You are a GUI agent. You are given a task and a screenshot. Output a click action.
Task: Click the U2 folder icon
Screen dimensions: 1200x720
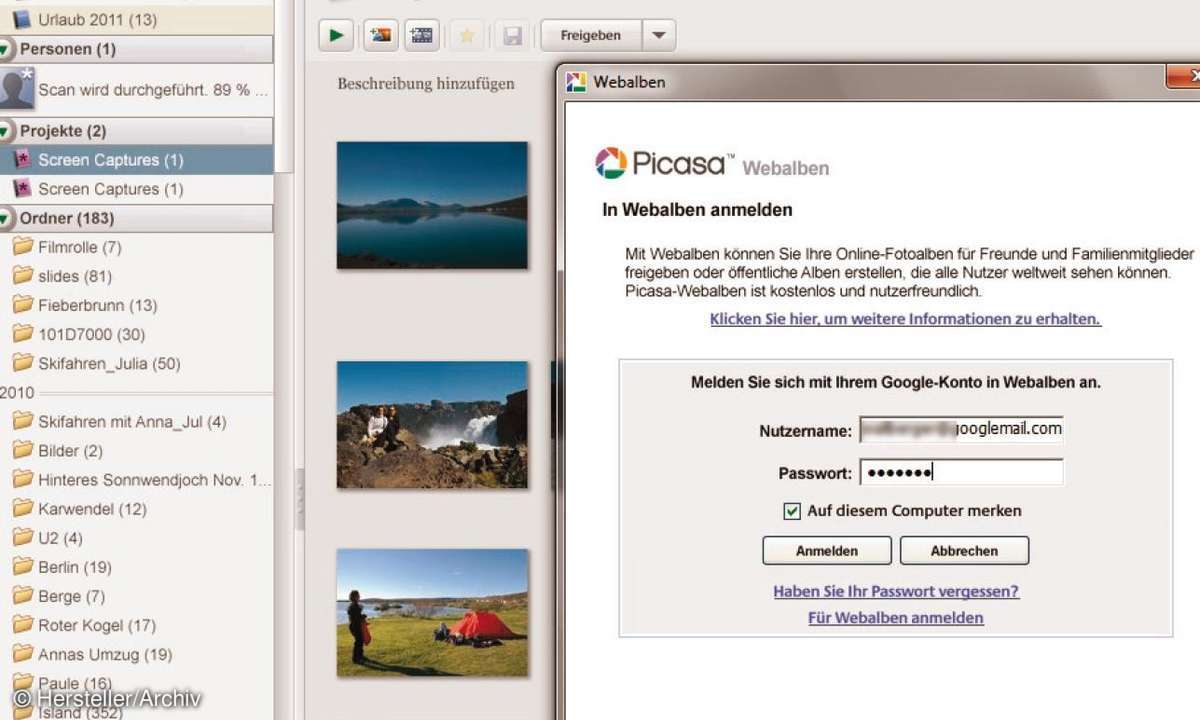point(22,538)
